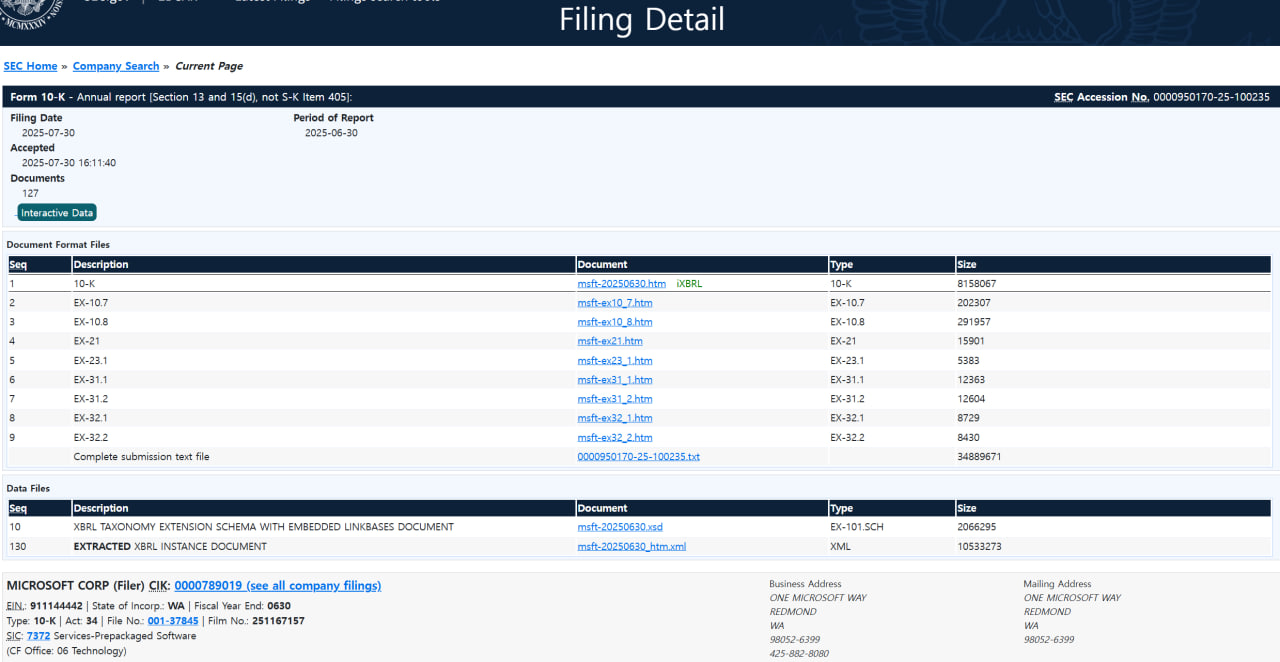Click the EX-101.SCH type cell
Screen dimensions: 1280x662
point(857,527)
